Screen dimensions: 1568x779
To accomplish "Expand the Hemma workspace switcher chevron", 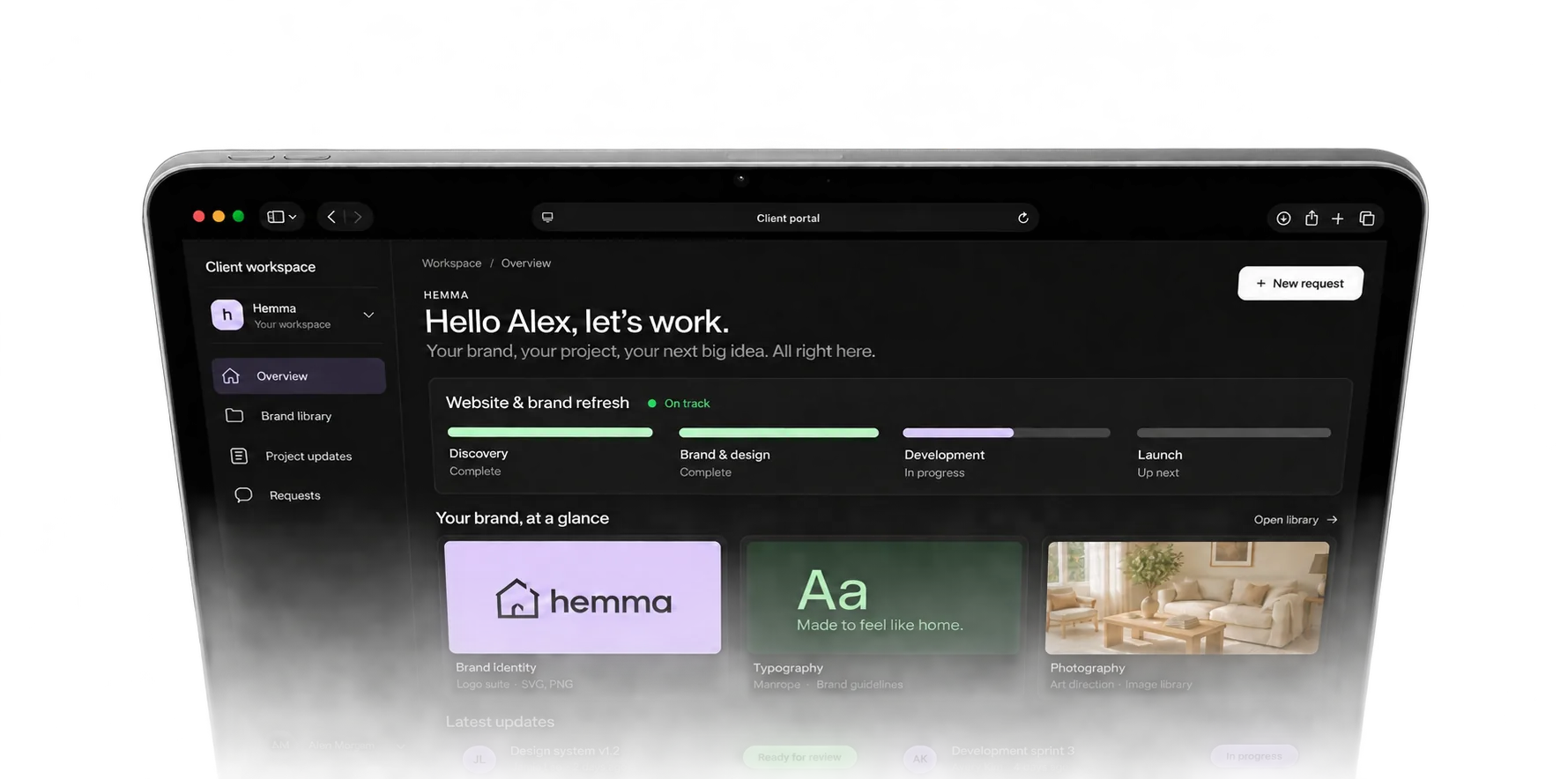I will pyautogui.click(x=368, y=315).
